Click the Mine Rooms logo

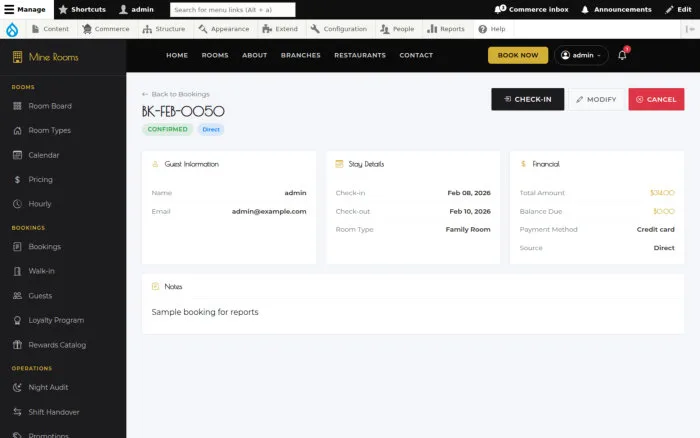[x=46, y=57]
